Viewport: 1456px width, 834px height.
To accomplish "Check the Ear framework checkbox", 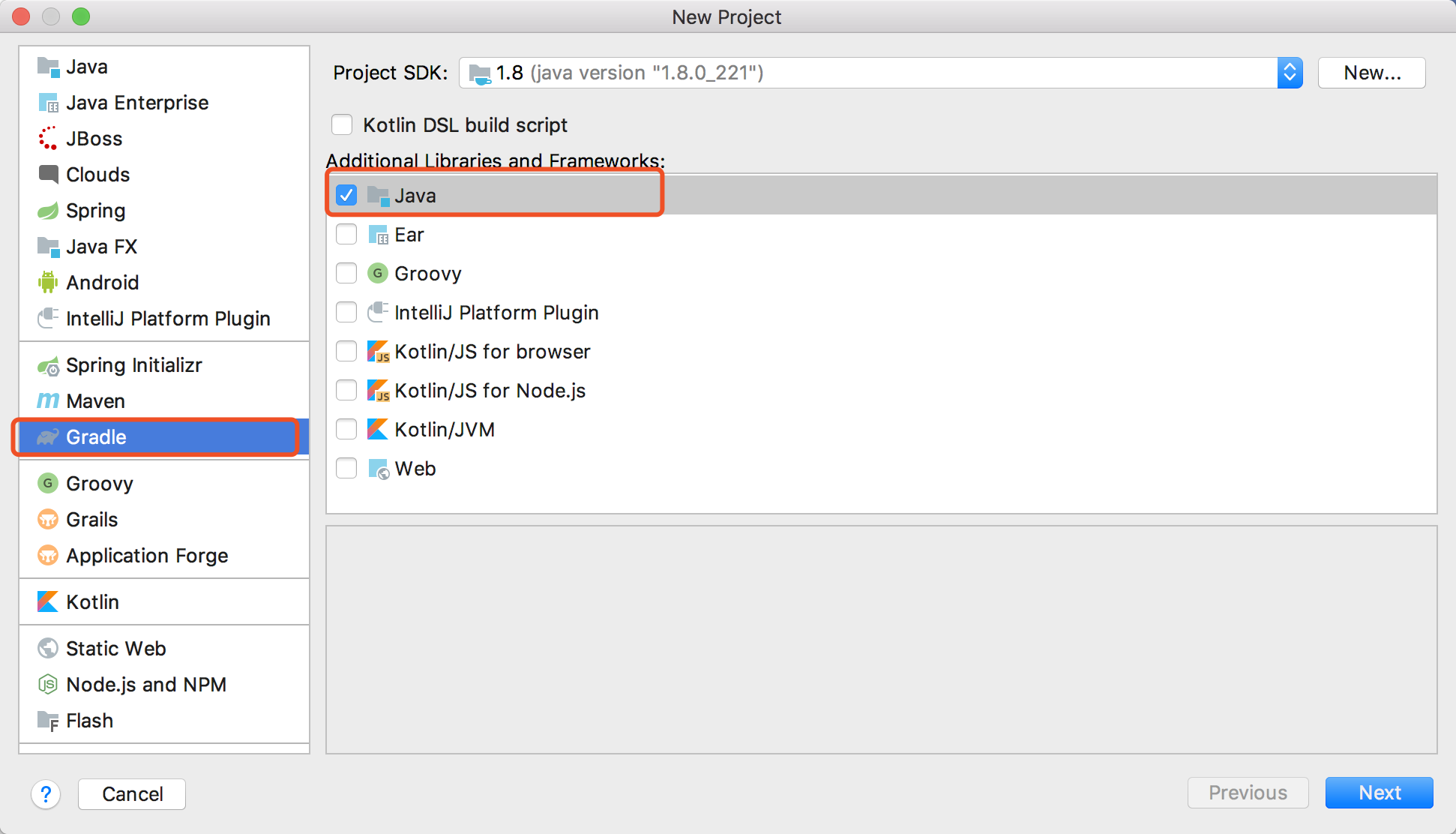I will [346, 235].
